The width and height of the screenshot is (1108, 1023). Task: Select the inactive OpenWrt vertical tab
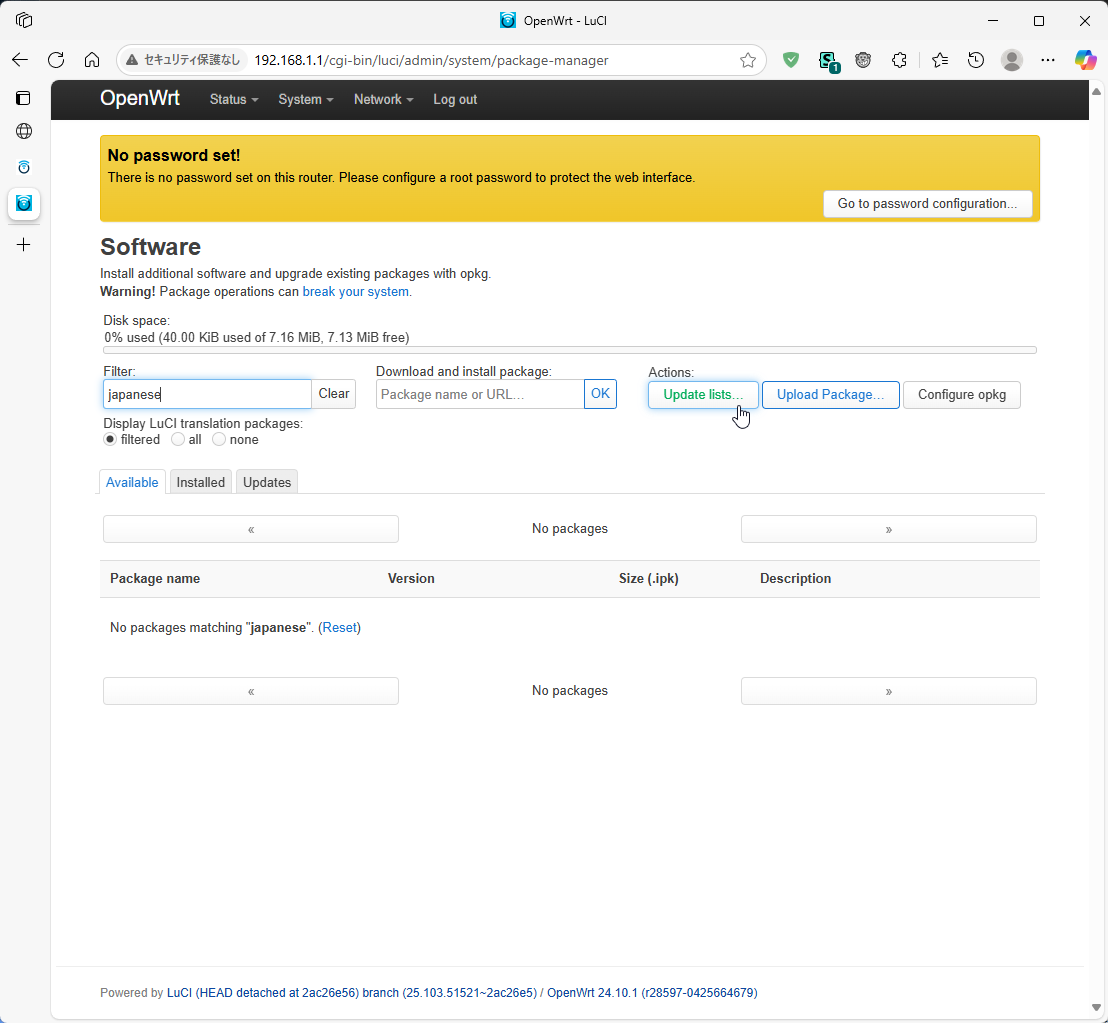(x=23, y=167)
